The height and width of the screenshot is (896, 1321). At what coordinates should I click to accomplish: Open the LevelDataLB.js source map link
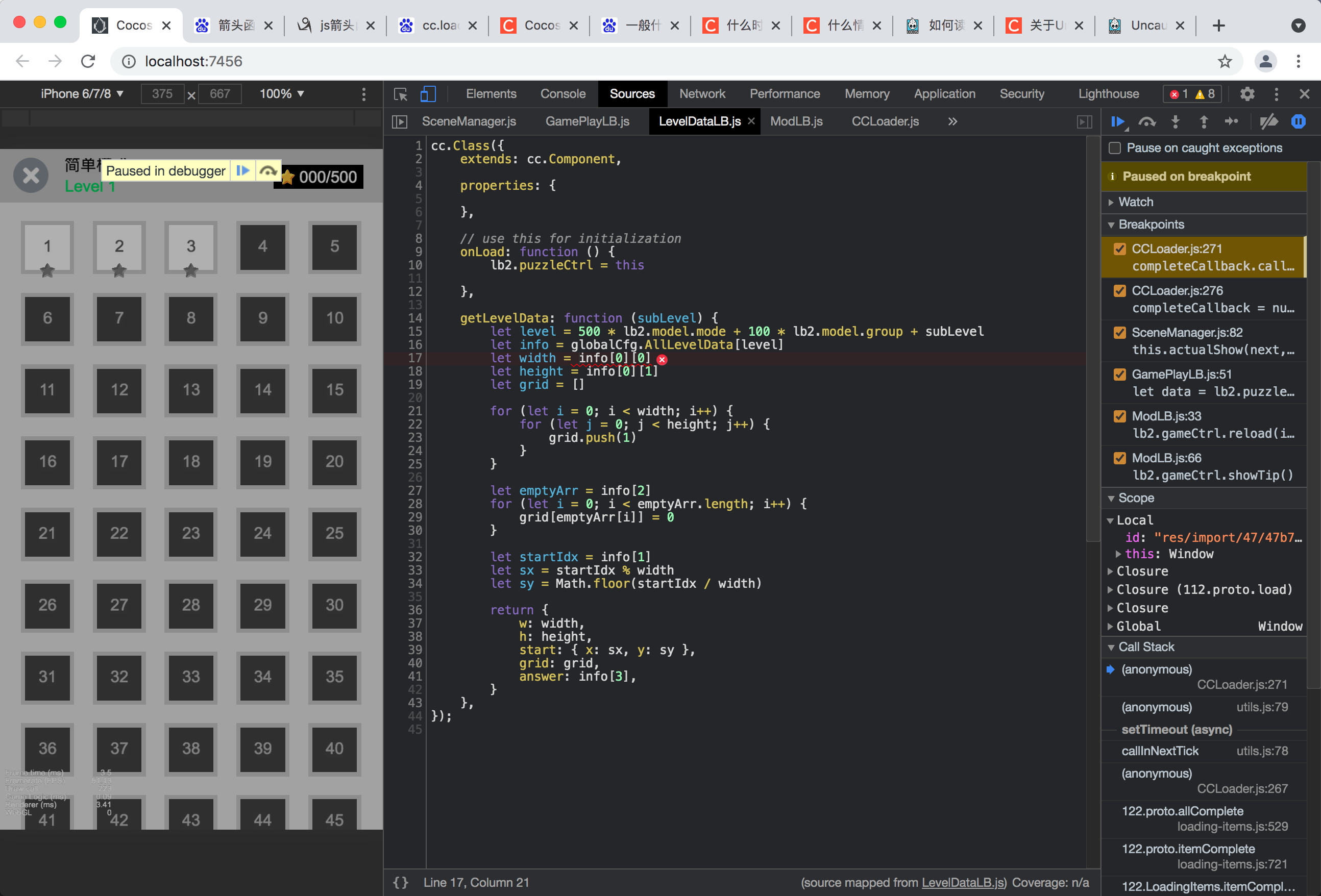tap(963, 882)
